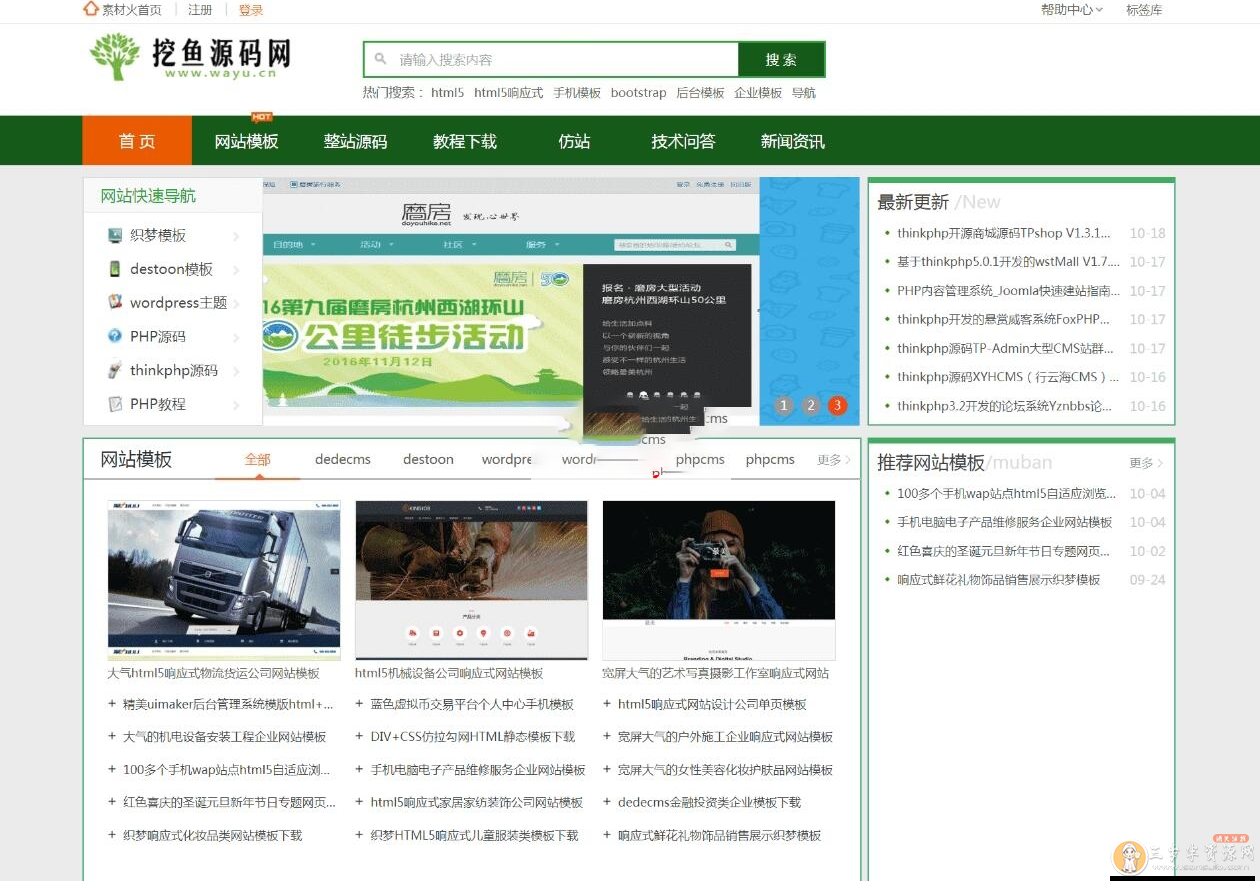Select the 织梦模板 monitor icon in quick navigation

tap(117, 234)
